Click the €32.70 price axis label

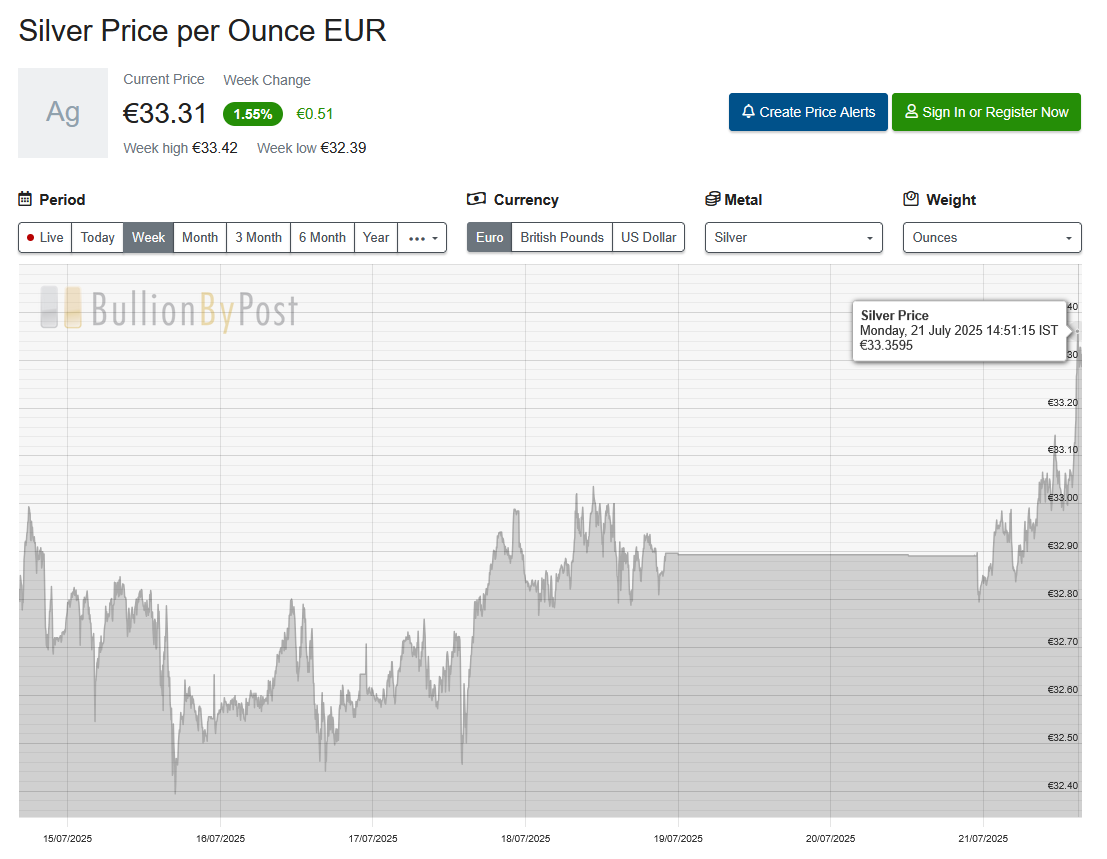coord(1063,642)
